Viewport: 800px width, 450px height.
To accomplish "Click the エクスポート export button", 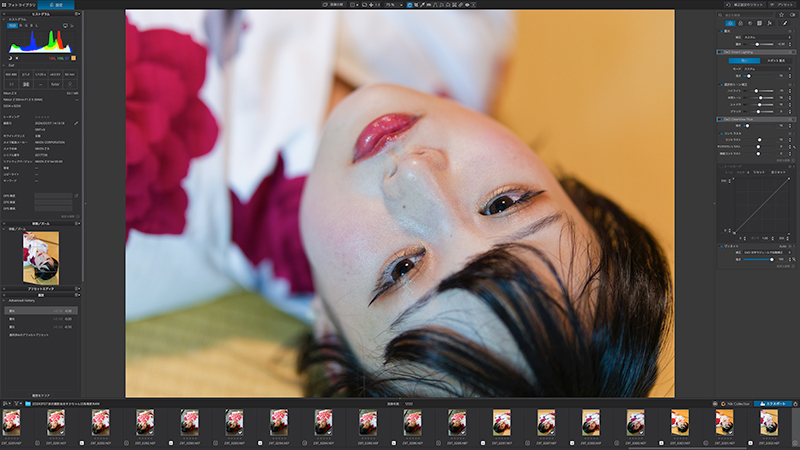I will tap(773, 403).
